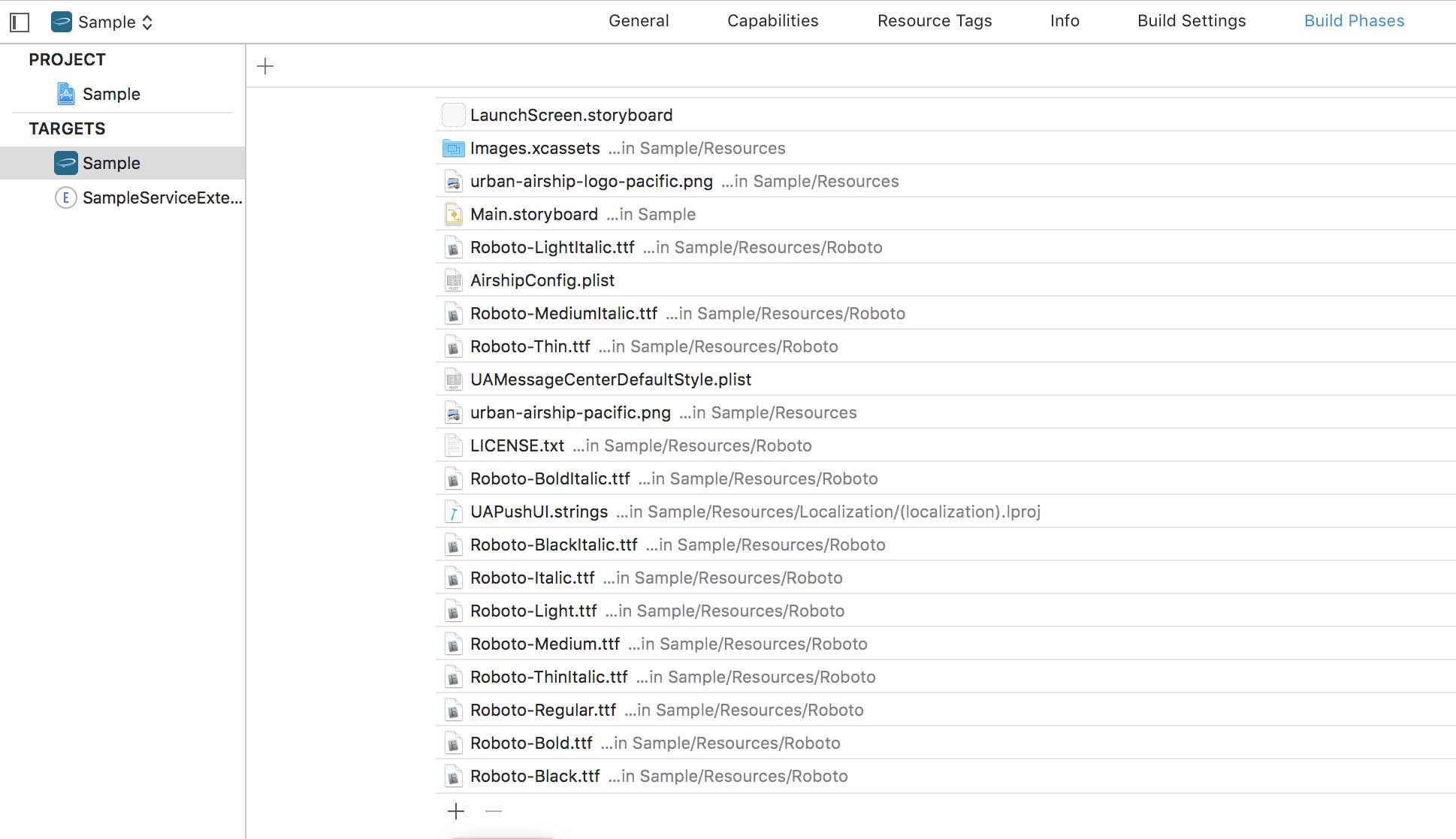
Task: Click the urban-airship-logo-pacific.png image icon
Action: click(x=452, y=181)
